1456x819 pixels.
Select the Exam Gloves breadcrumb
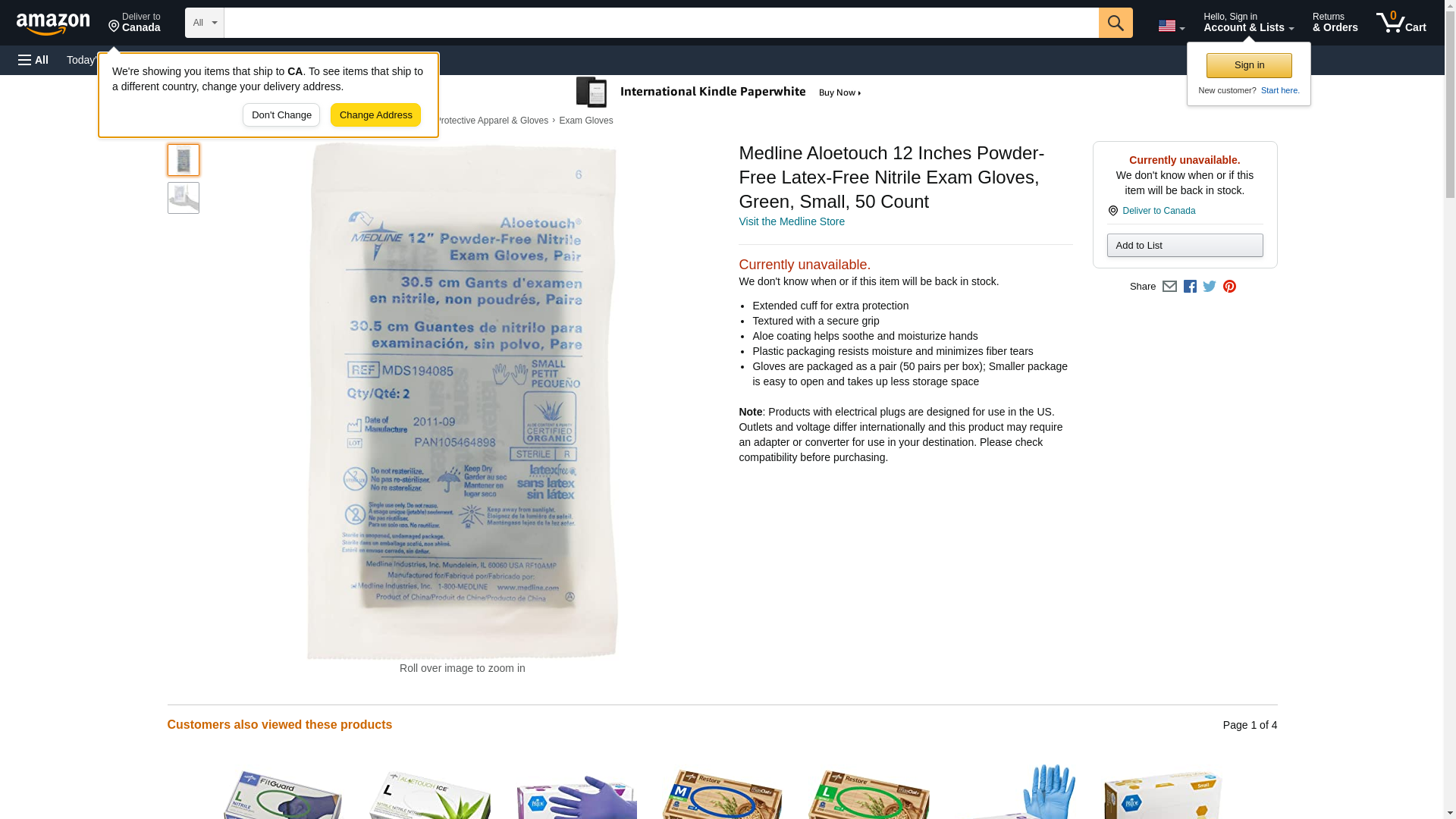coord(585,121)
